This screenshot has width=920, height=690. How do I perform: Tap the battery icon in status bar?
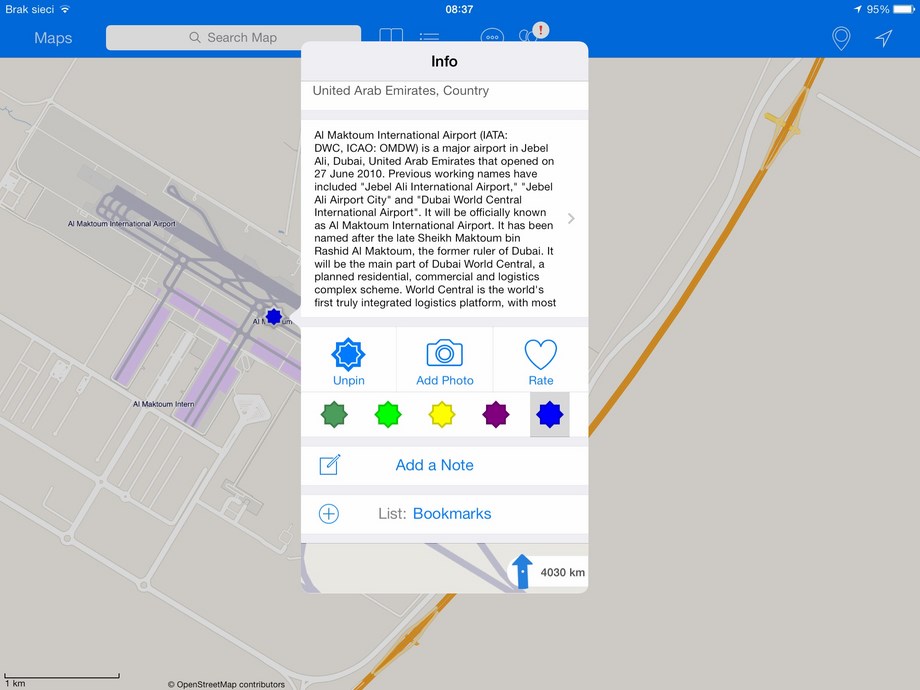coord(904,9)
